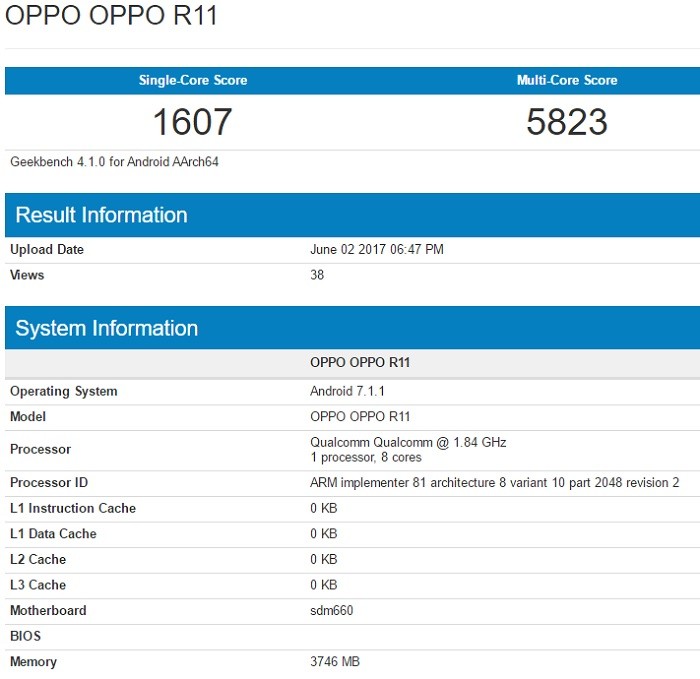Click the OPPO OPPO R11 page title
This screenshot has width=700, height=679.
point(111,15)
